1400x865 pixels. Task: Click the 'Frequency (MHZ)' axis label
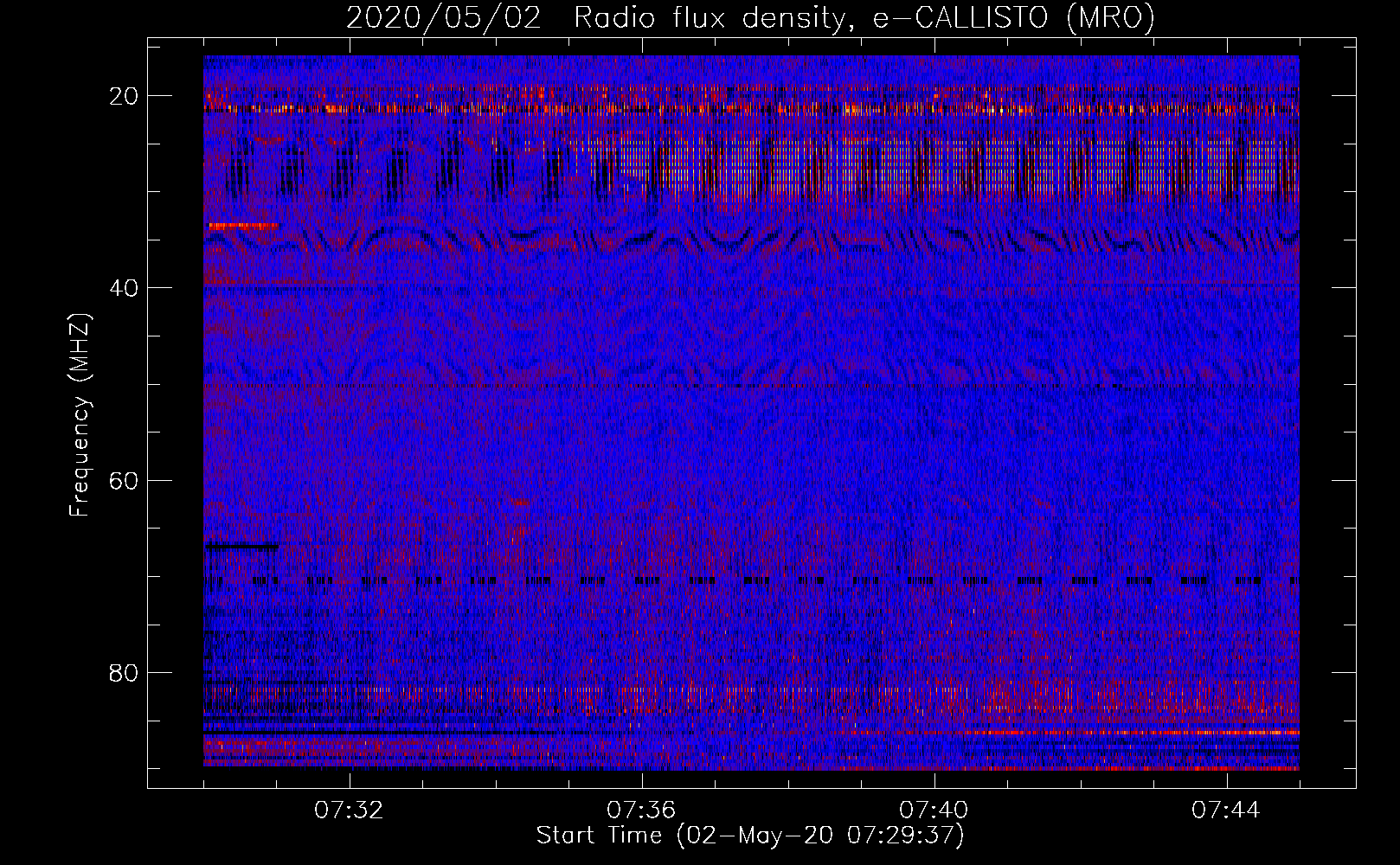click(80, 415)
